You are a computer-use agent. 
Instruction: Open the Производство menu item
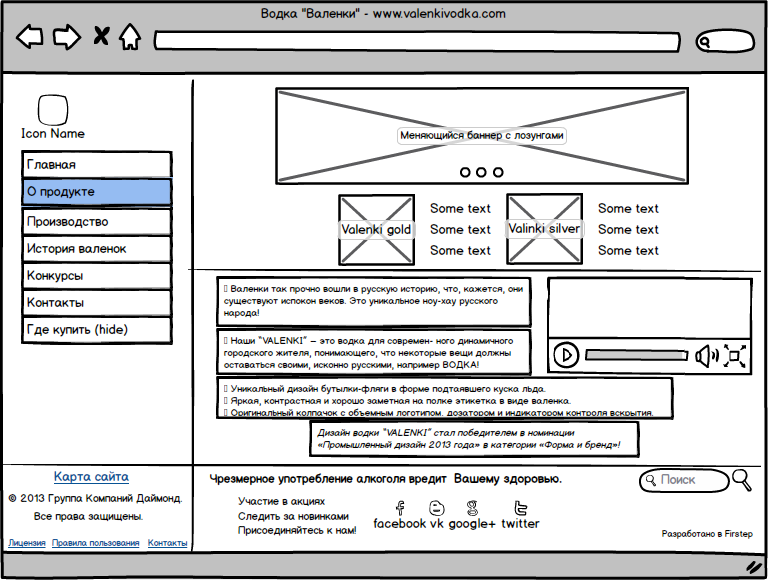click(x=97, y=221)
